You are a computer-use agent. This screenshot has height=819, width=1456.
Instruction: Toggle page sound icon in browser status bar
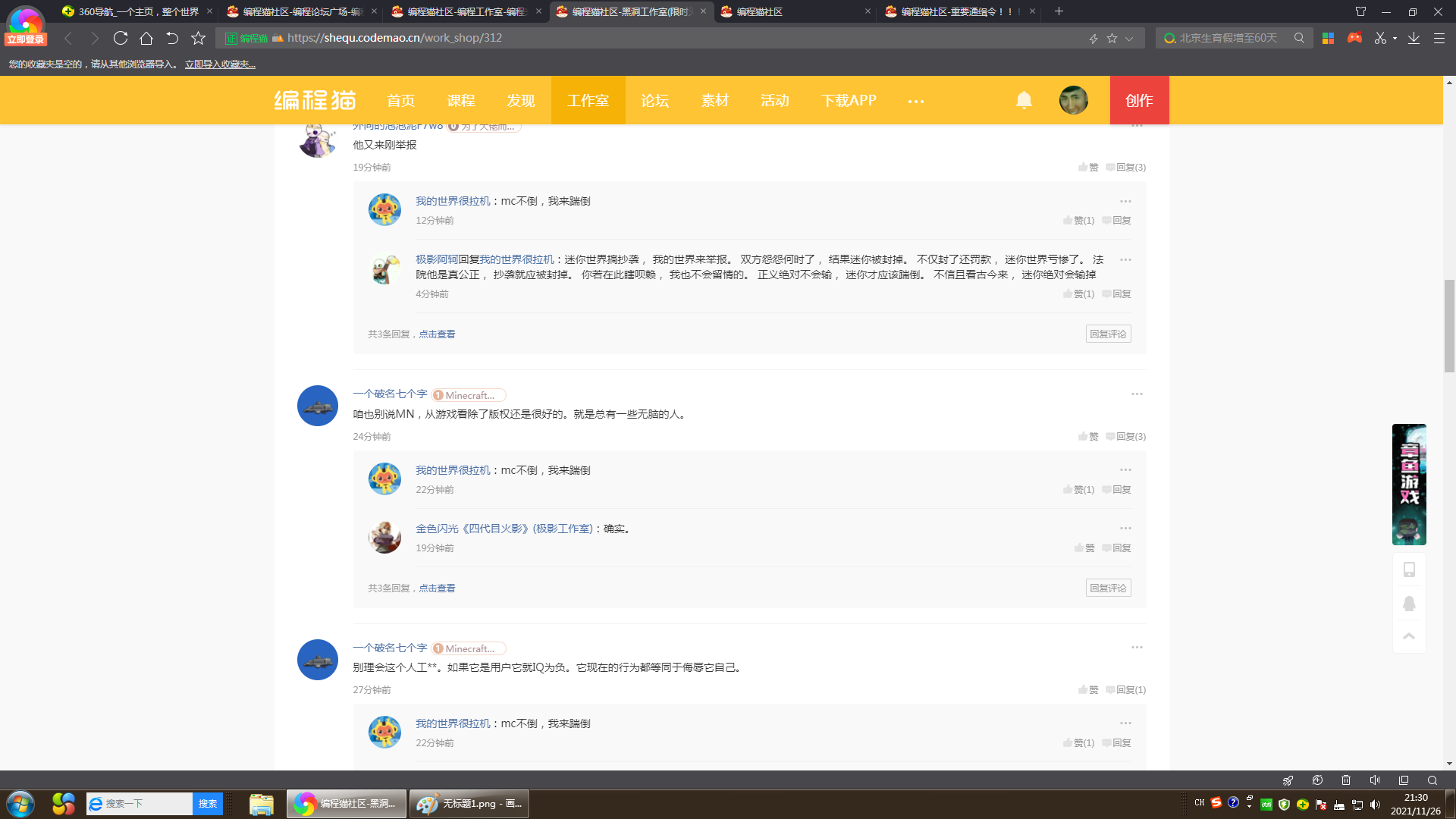(x=1375, y=780)
